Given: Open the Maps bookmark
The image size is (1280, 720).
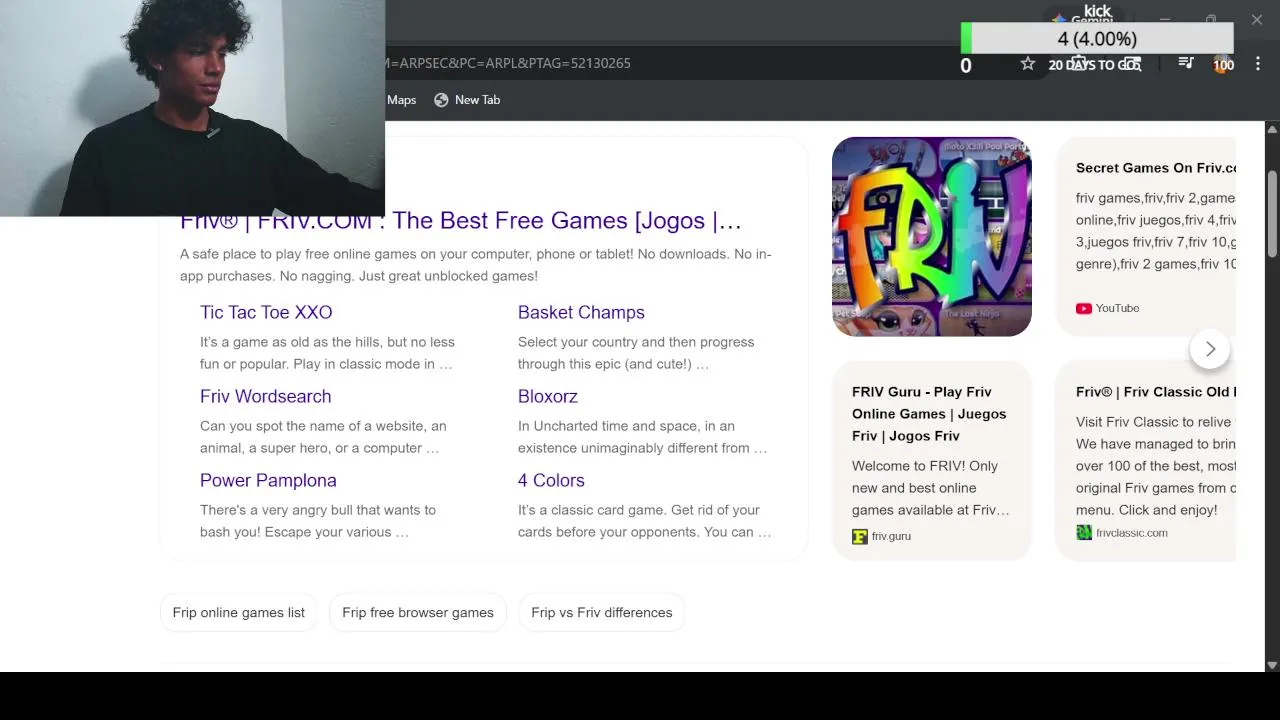Looking at the screenshot, I should pyautogui.click(x=401, y=100).
